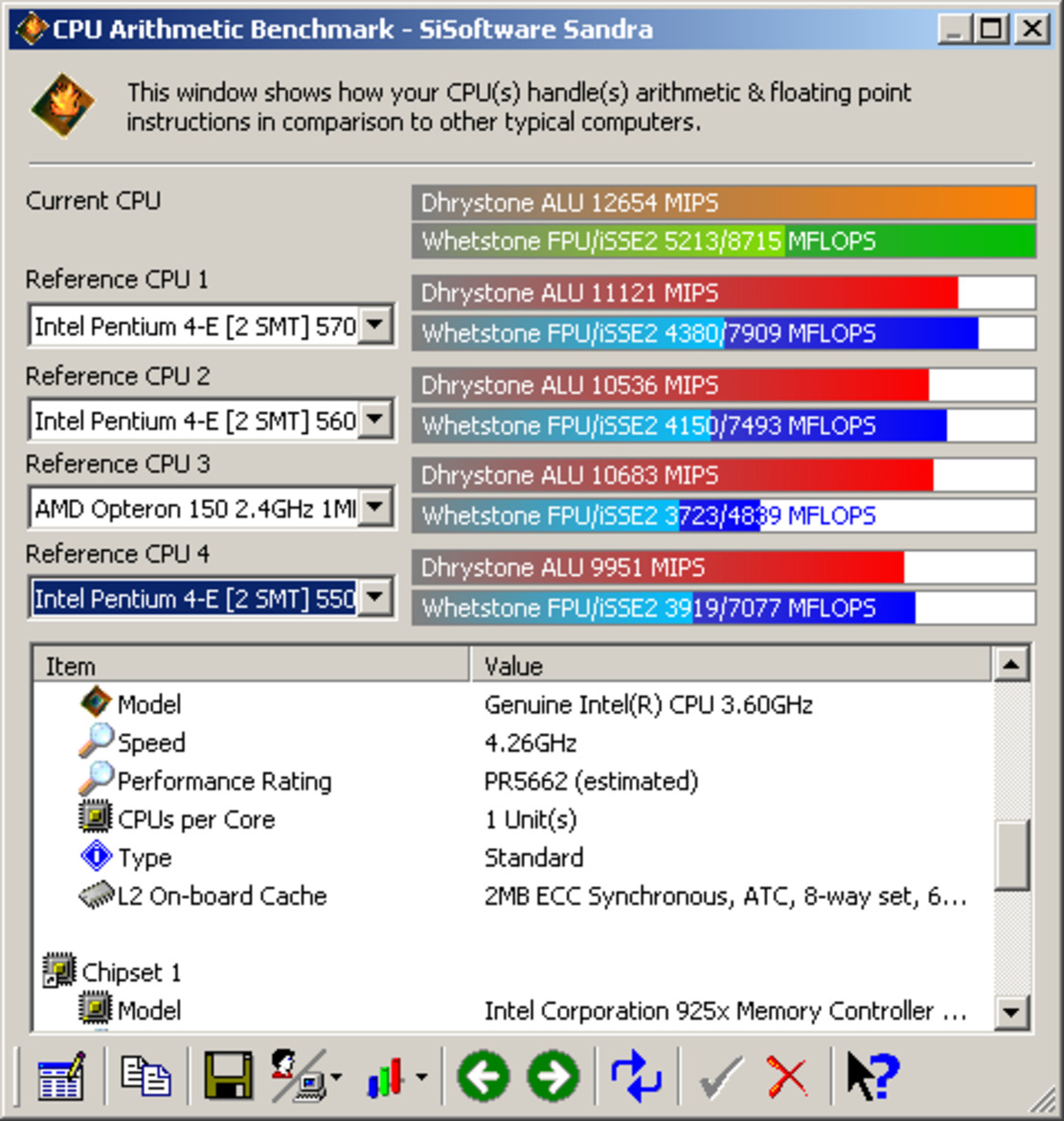Click magnifier icon next to Performance Rating

point(96,779)
